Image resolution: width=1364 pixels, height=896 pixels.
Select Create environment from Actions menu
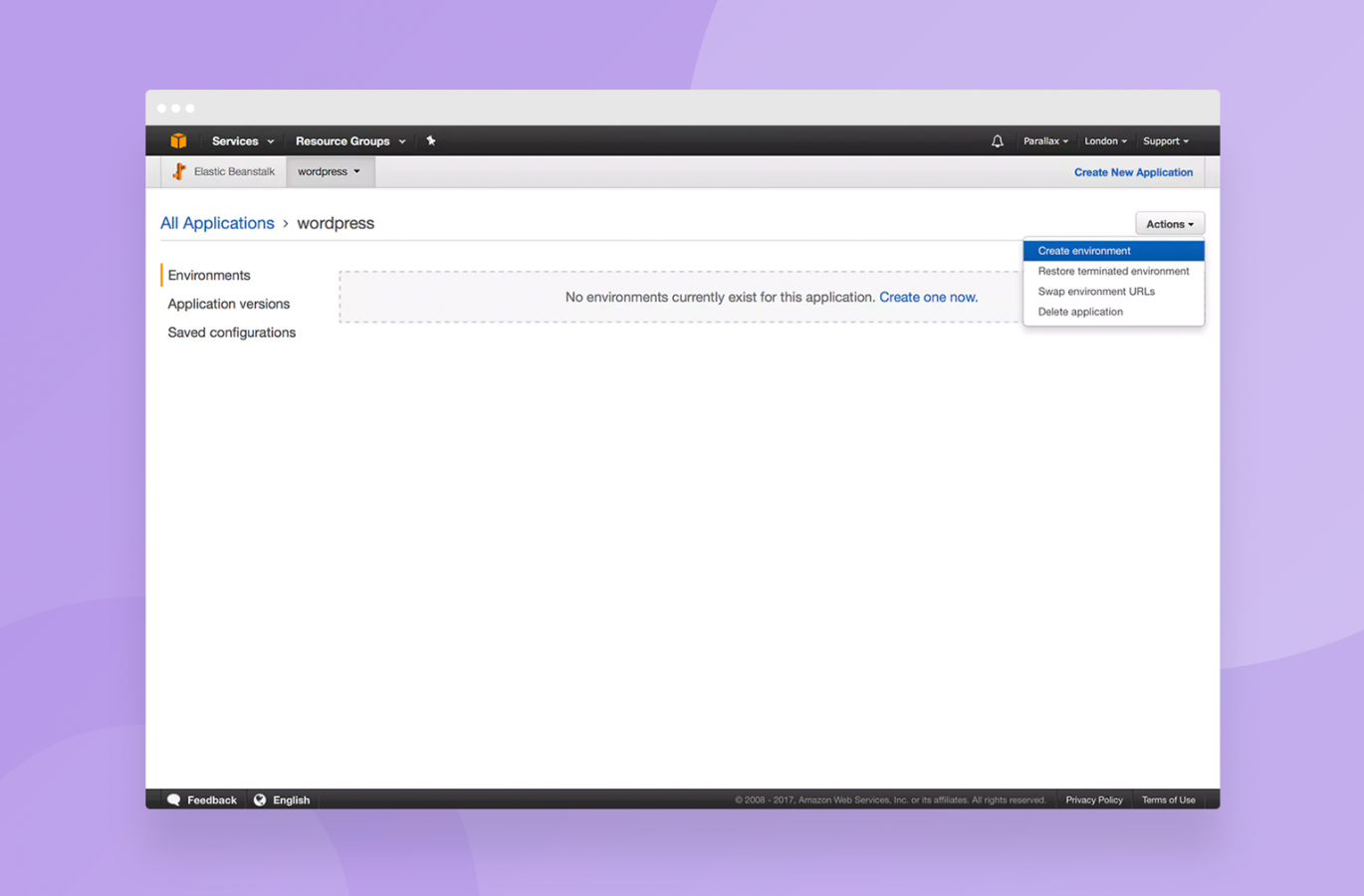coord(1113,251)
